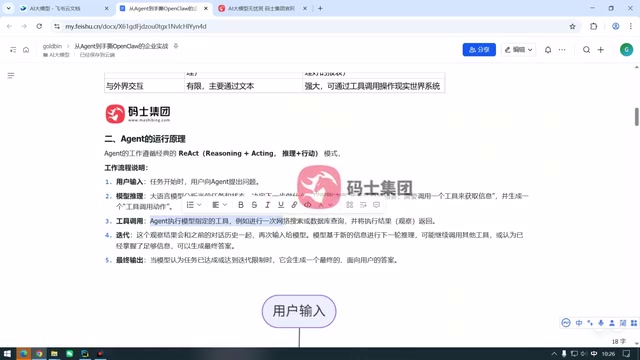
Task: Click the plus icon to create new document
Action: coord(600,50)
